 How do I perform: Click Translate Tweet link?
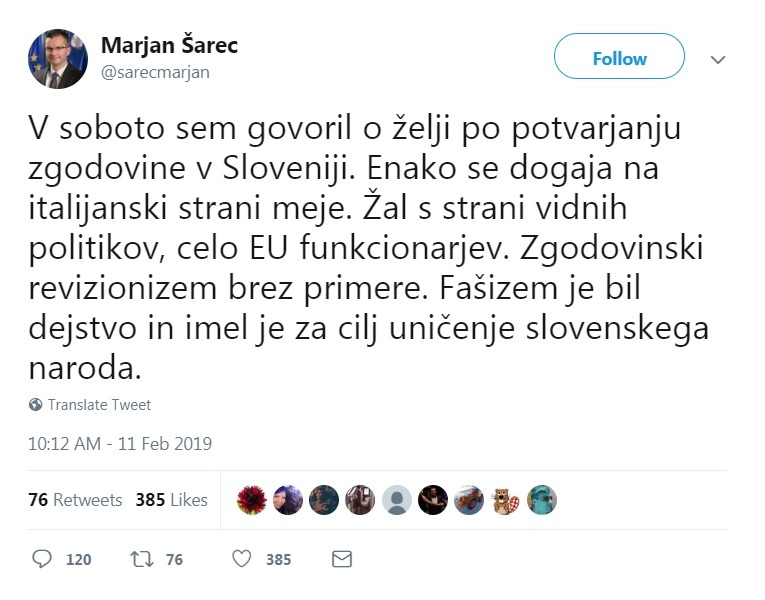coord(99,405)
